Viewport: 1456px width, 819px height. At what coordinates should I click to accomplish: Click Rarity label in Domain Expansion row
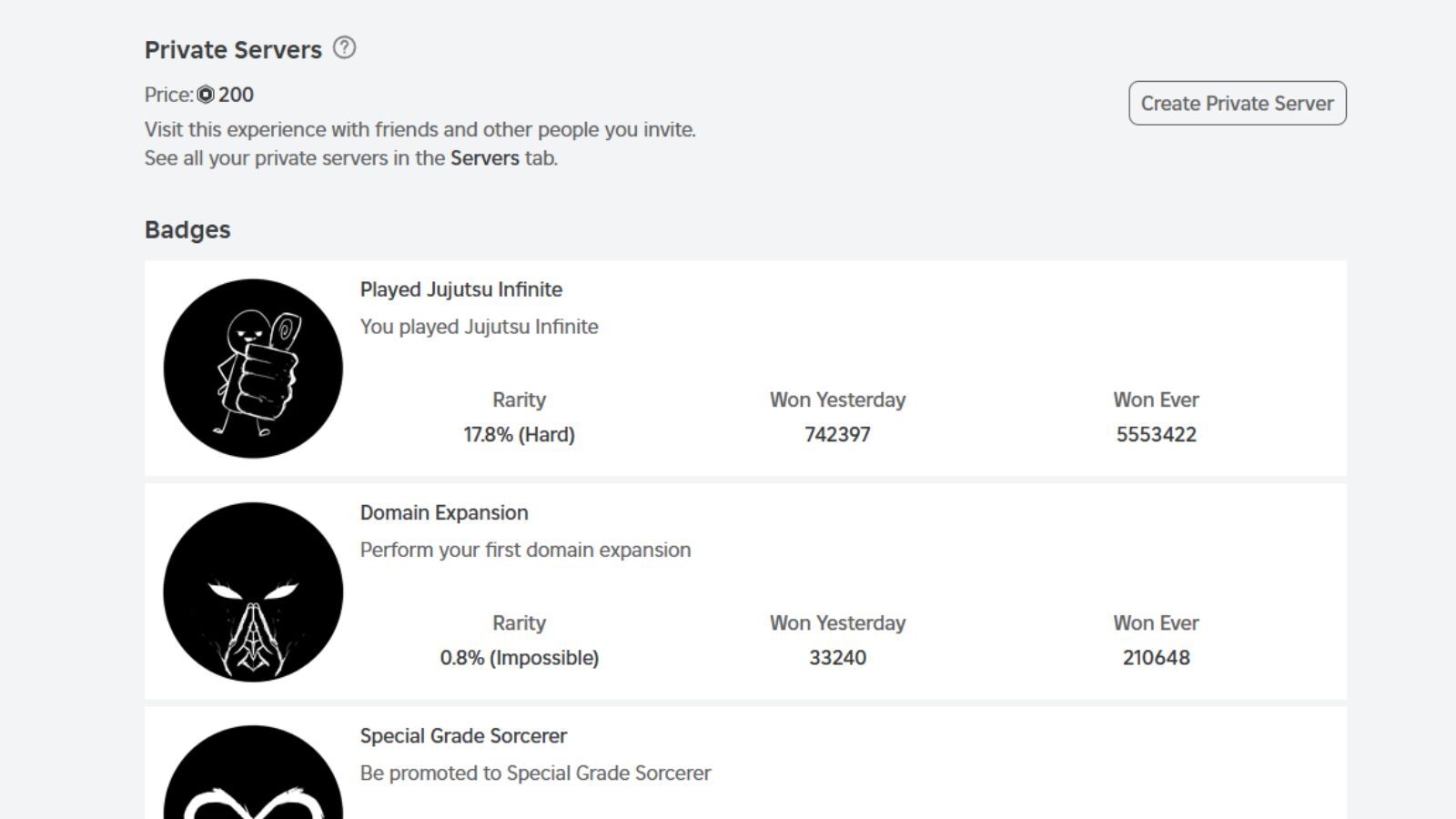519,622
